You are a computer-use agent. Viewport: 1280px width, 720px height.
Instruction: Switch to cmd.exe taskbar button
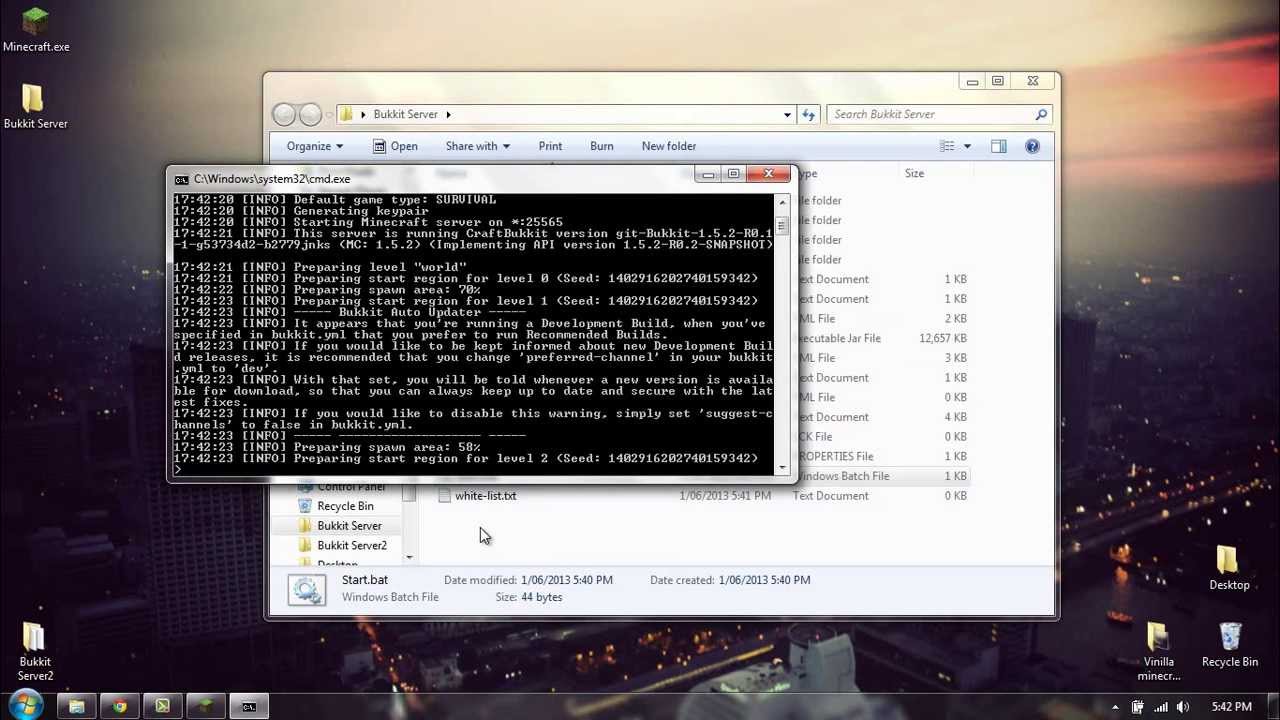click(x=249, y=707)
